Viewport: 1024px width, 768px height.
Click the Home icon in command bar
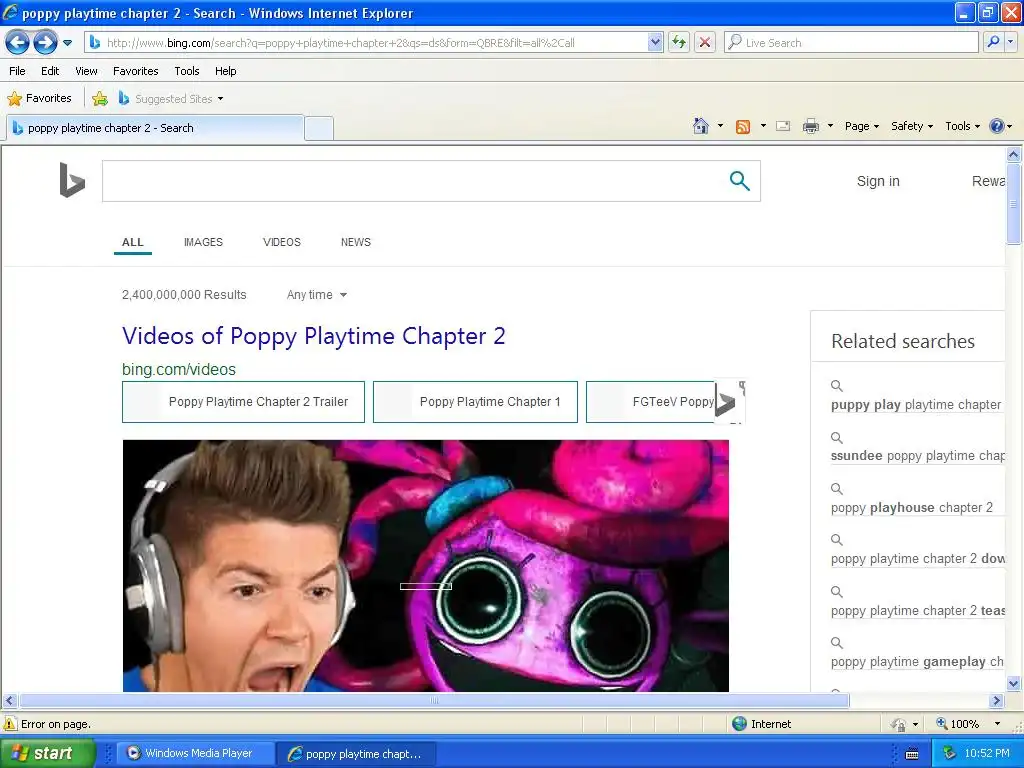(701, 126)
